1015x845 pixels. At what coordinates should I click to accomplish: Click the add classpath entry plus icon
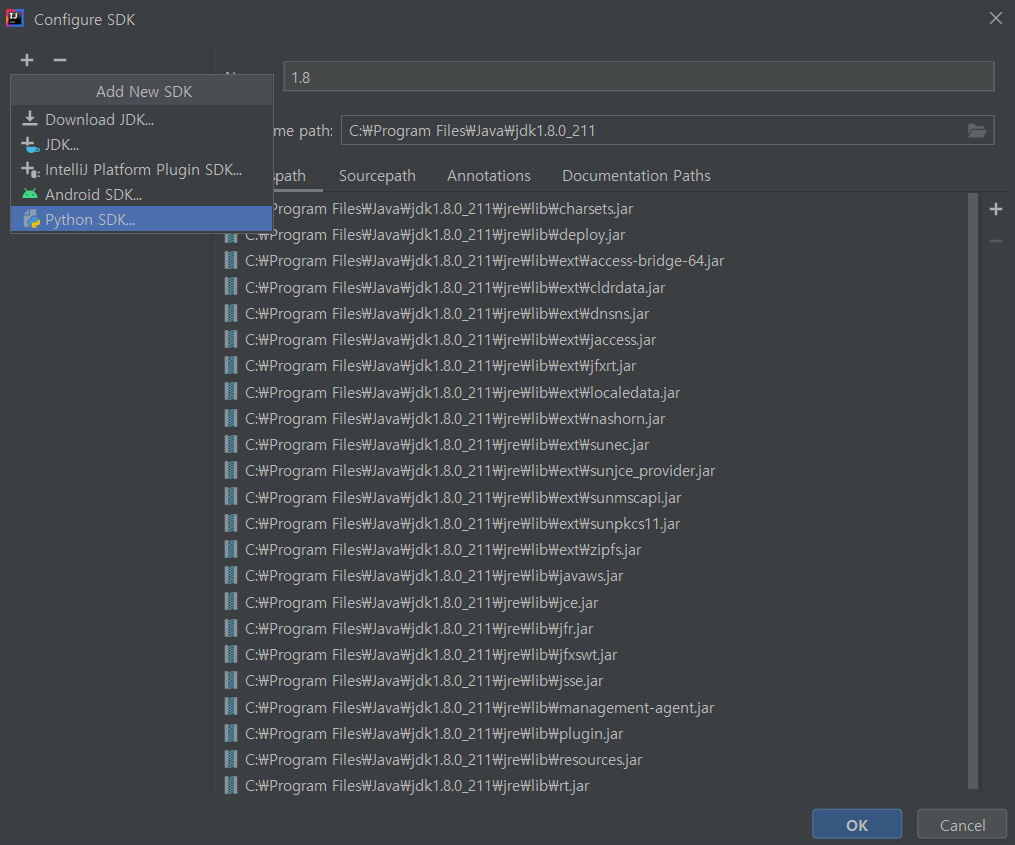996,209
